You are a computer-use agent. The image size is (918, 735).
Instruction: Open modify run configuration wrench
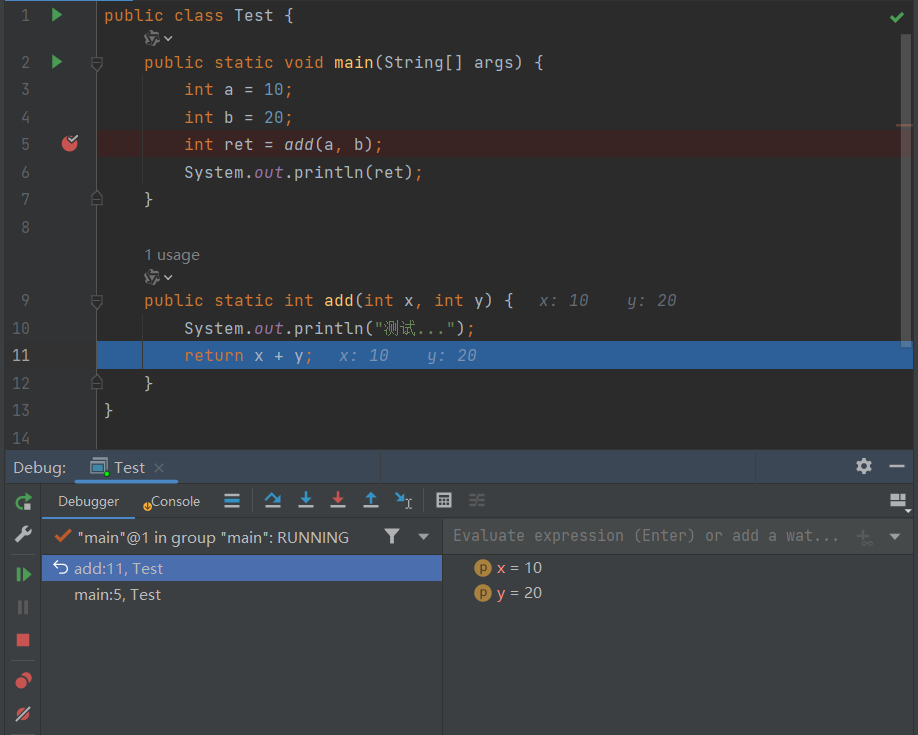[23, 534]
